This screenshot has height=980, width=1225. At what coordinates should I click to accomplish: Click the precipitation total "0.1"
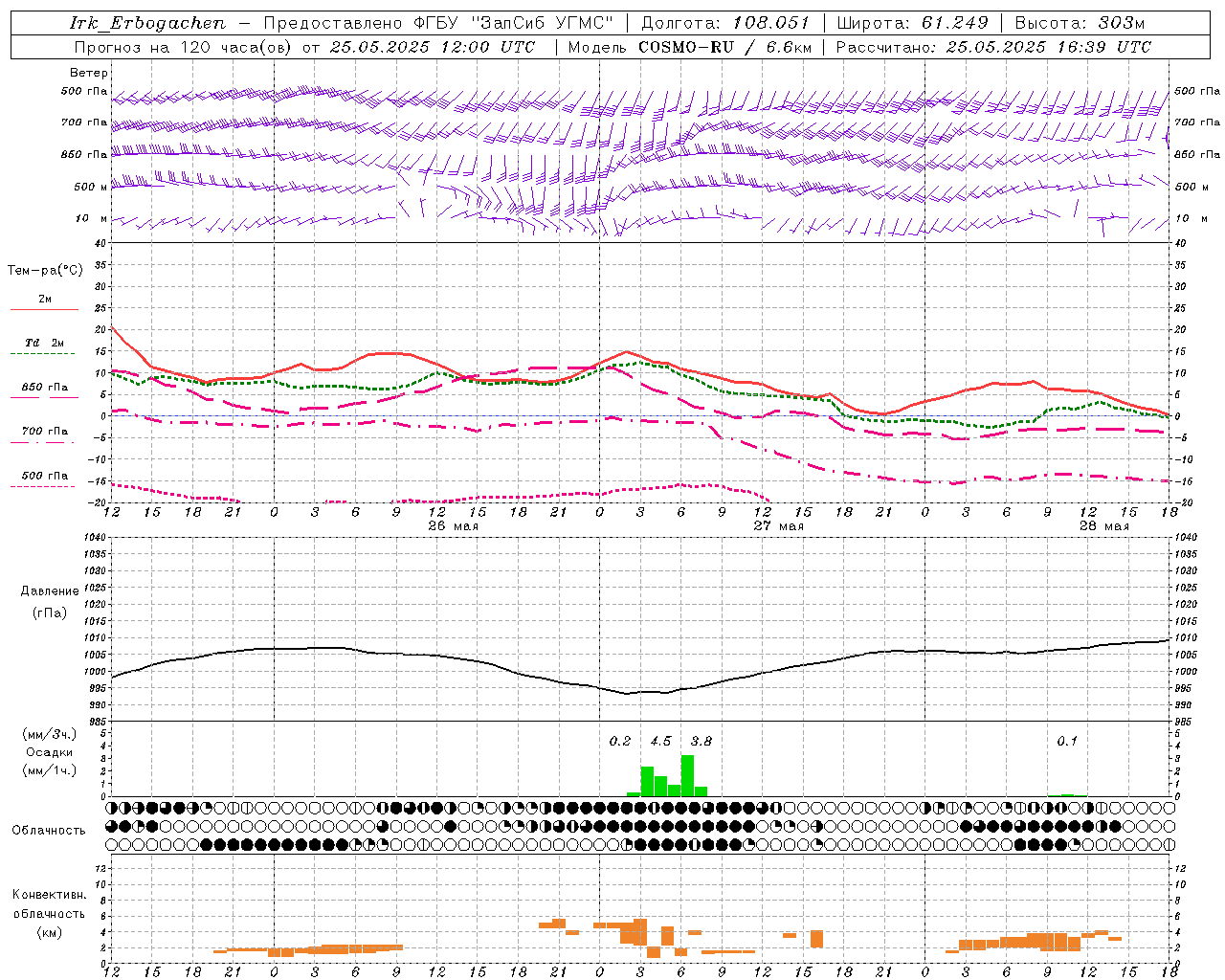[x=1067, y=741]
